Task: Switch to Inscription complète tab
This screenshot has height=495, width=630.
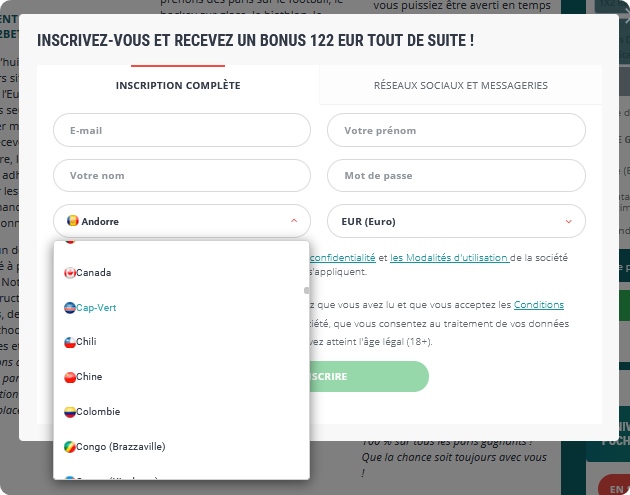Action: 178,85
